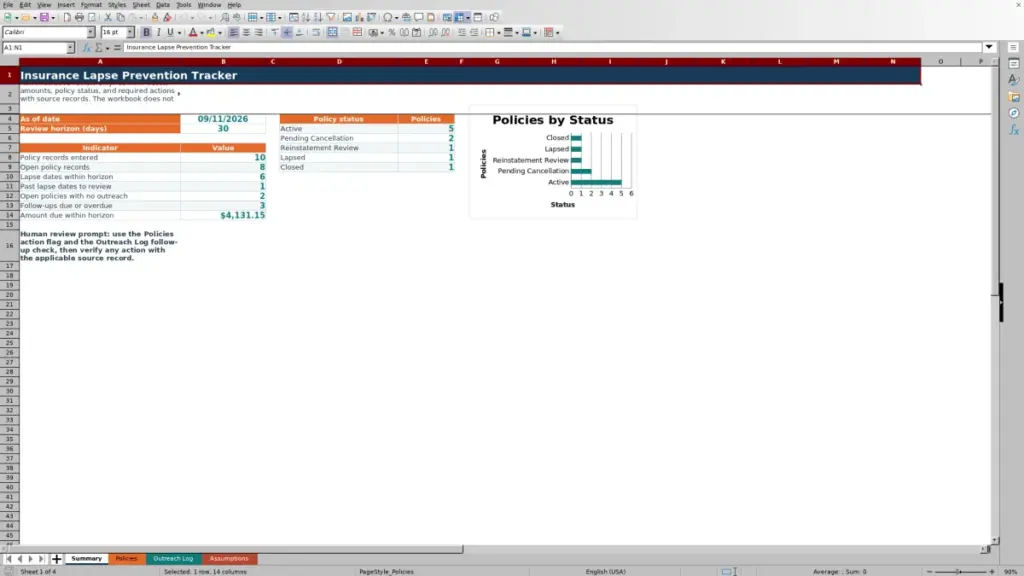Open the sidebar Navigator compass icon

[x=1014, y=114]
